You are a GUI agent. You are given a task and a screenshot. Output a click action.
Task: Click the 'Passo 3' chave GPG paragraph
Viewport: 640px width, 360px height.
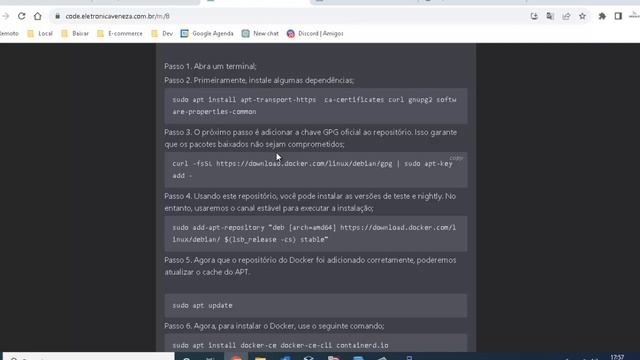point(311,138)
